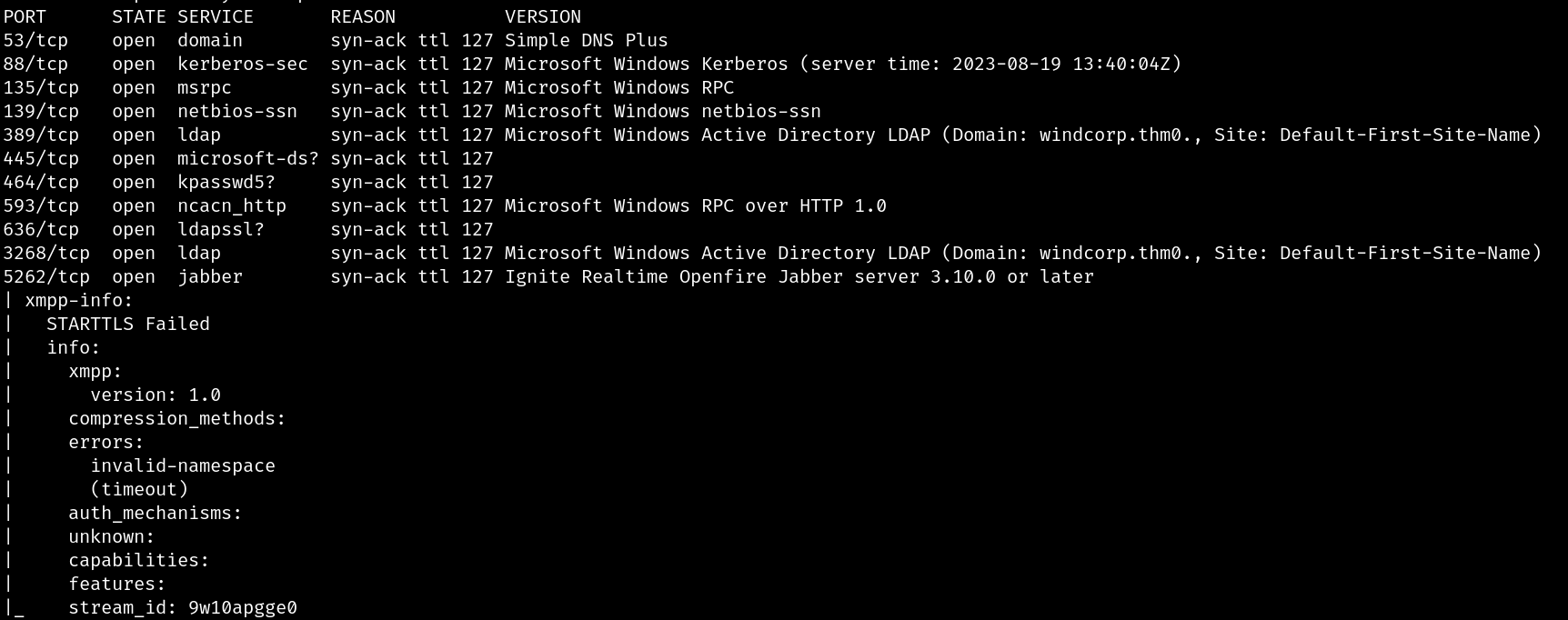The height and width of the screenshot is (620, 1568).
Task: Click the ncacn_http service name
Action: tap(232, 206)
